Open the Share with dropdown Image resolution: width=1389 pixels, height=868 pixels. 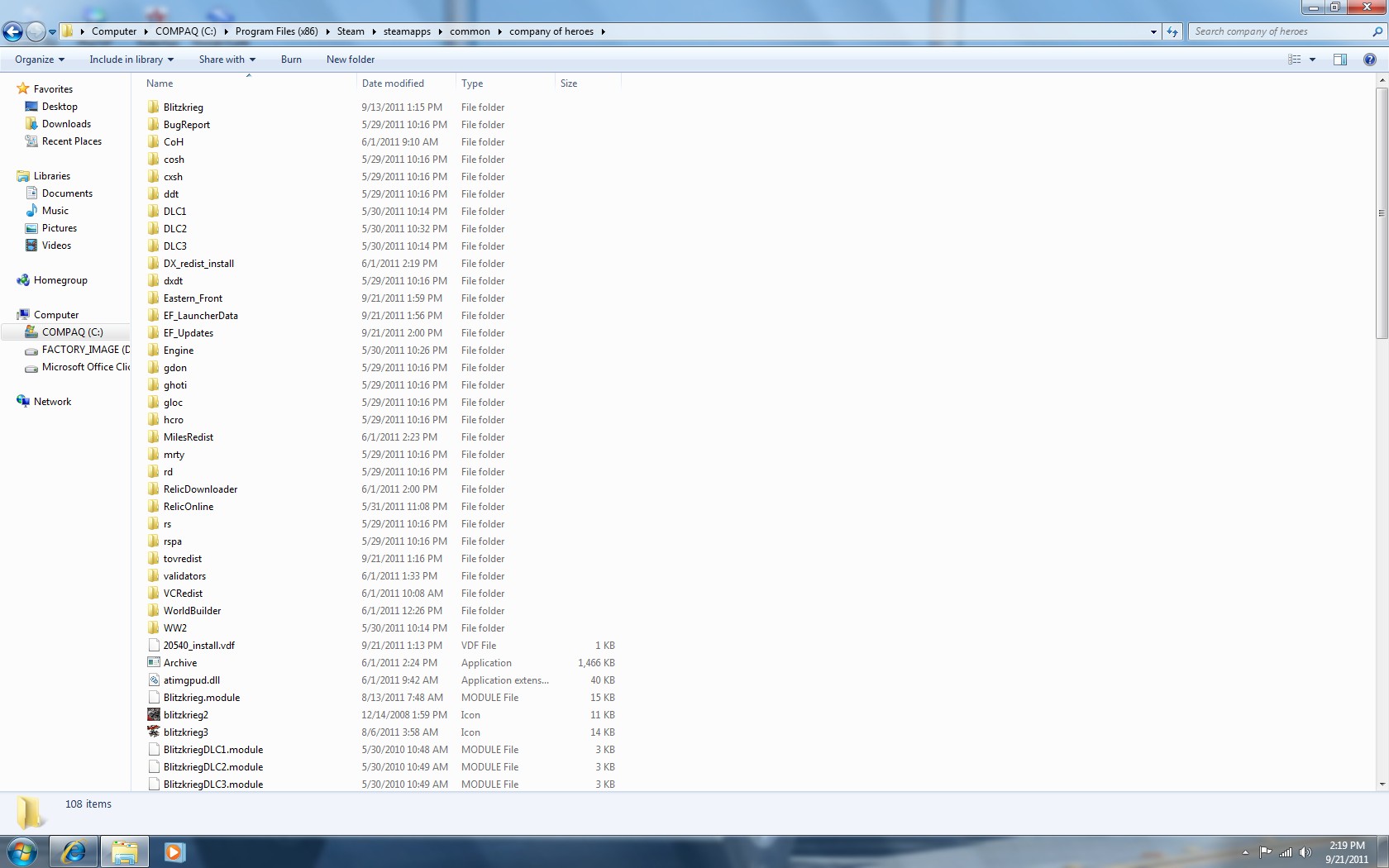[227, 60]
